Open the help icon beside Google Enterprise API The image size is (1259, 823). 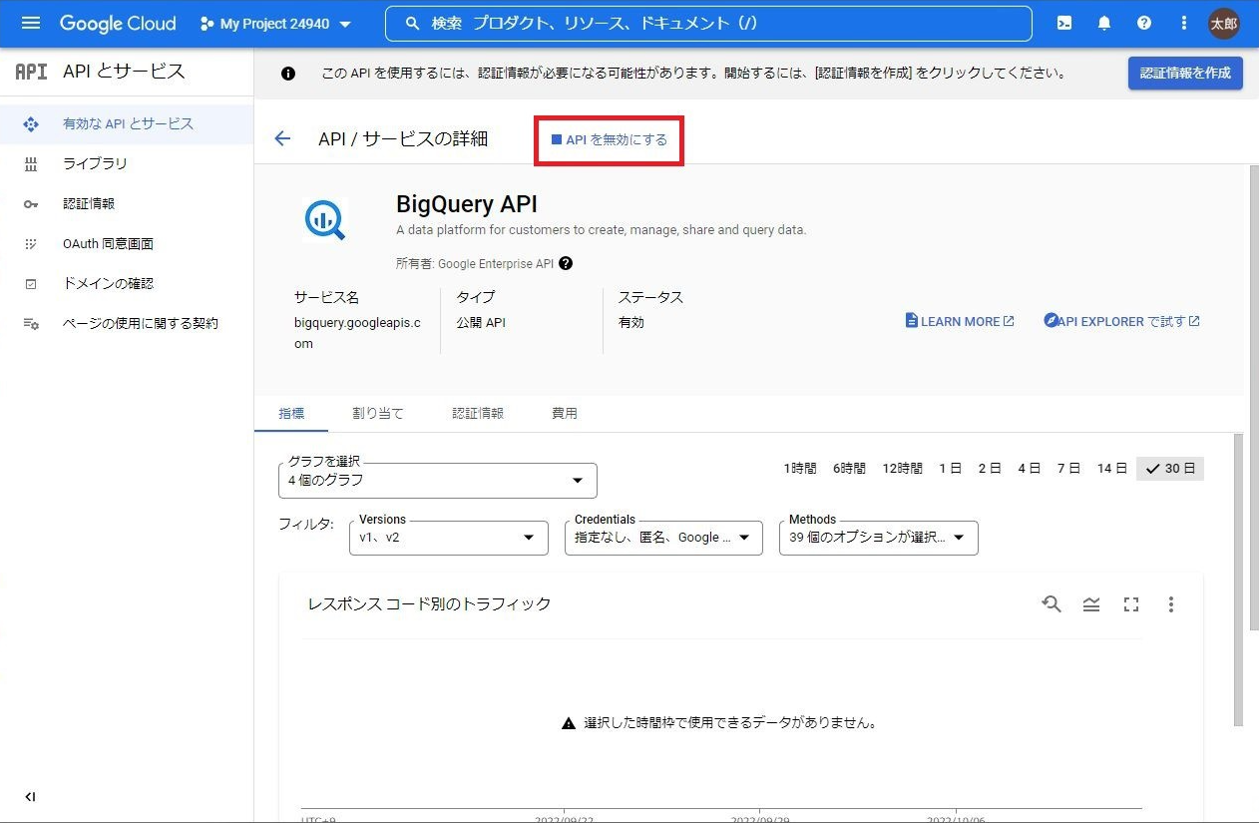click(566, 264)
